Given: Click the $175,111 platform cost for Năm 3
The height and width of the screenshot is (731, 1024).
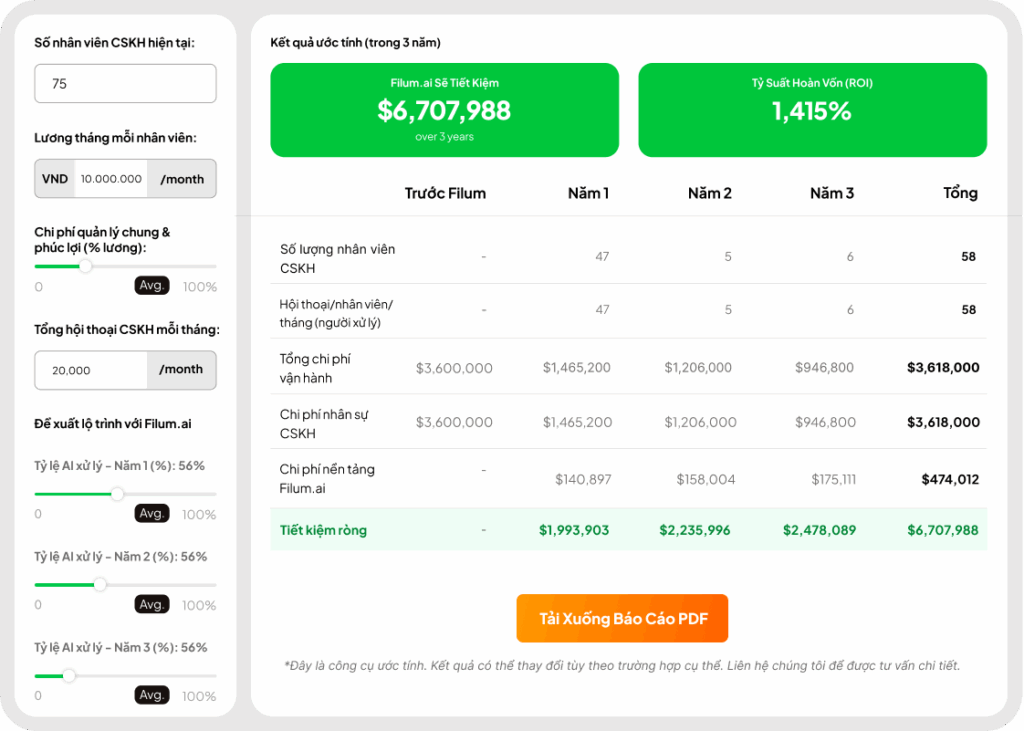Looking at the screenshot, I should point(833,480).
